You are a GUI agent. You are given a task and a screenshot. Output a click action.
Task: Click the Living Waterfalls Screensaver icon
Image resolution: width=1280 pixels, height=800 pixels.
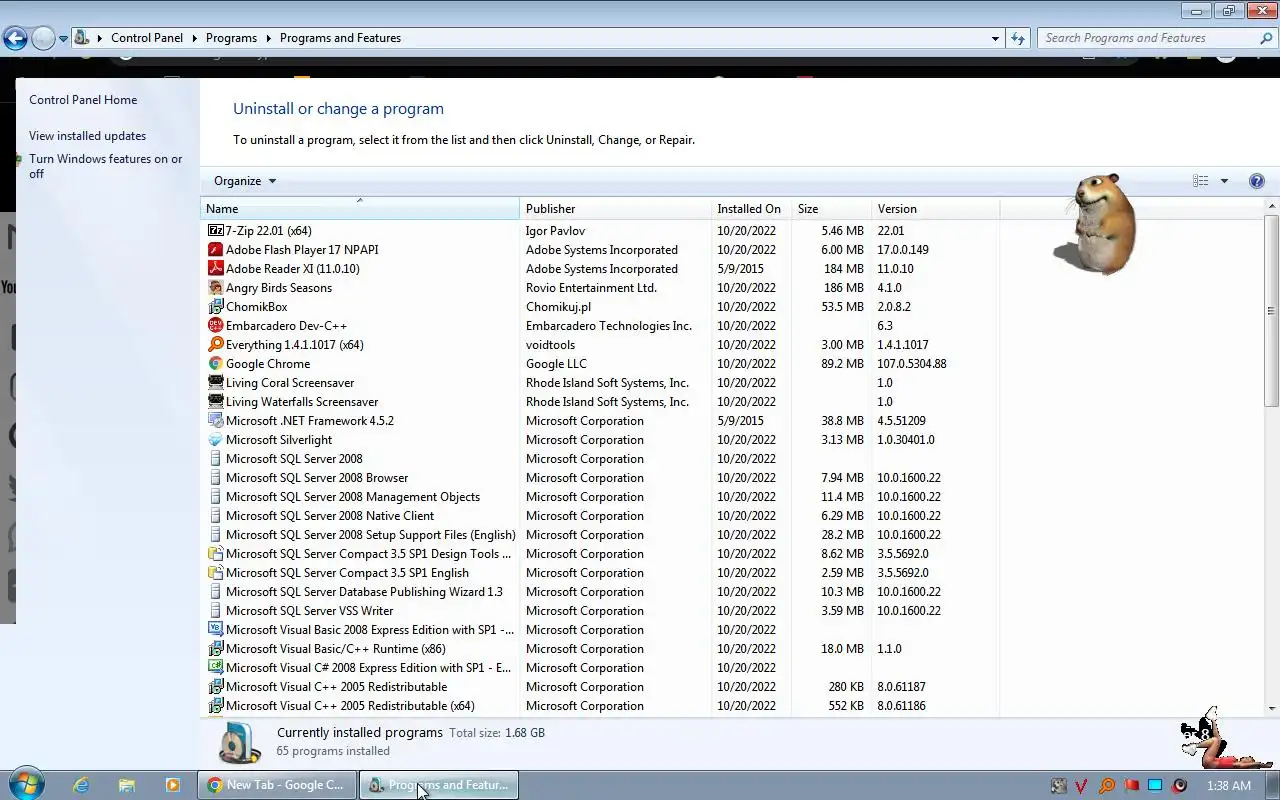[x=215, y=402]
